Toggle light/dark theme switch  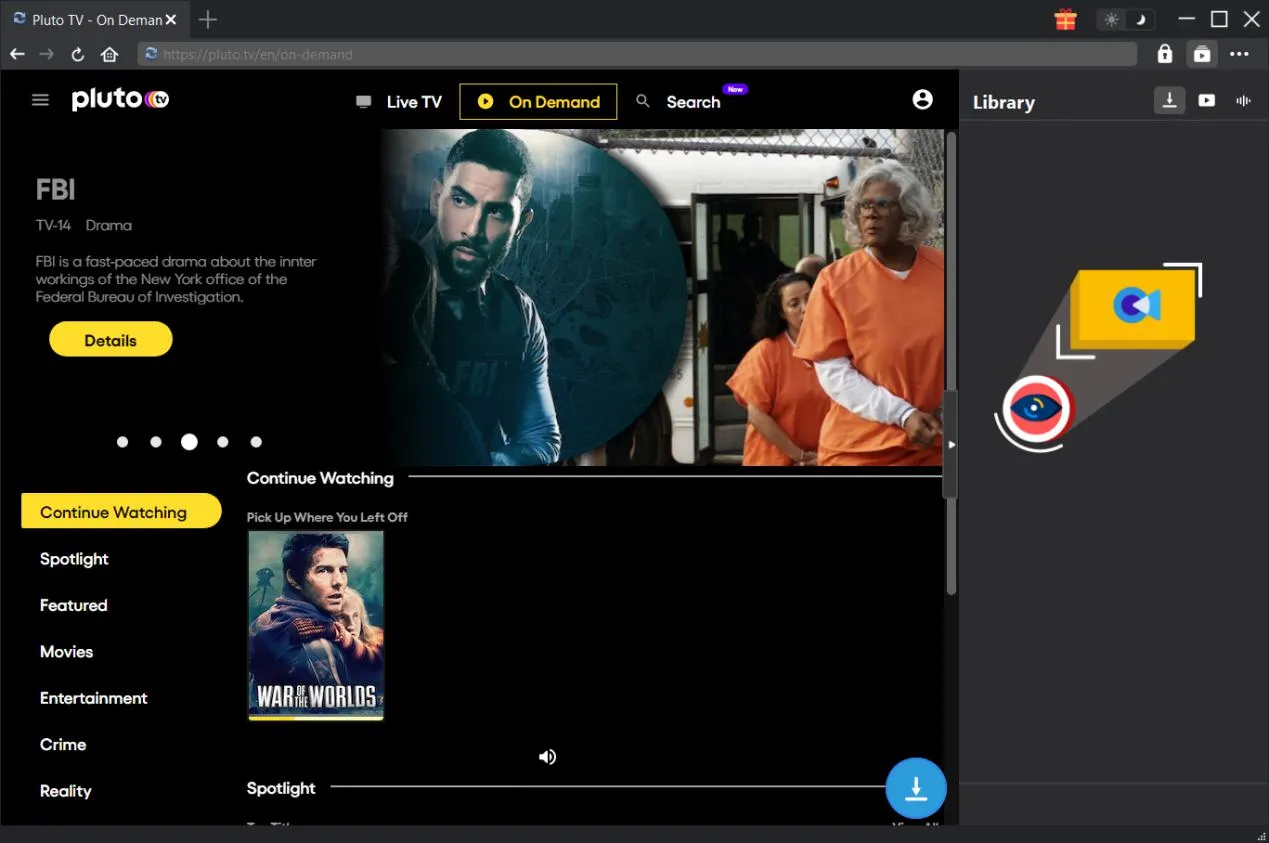(x=1125, y=19)
